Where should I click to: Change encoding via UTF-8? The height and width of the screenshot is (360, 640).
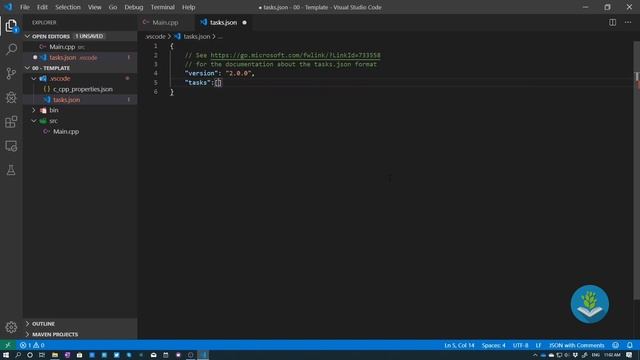[520, 345]
